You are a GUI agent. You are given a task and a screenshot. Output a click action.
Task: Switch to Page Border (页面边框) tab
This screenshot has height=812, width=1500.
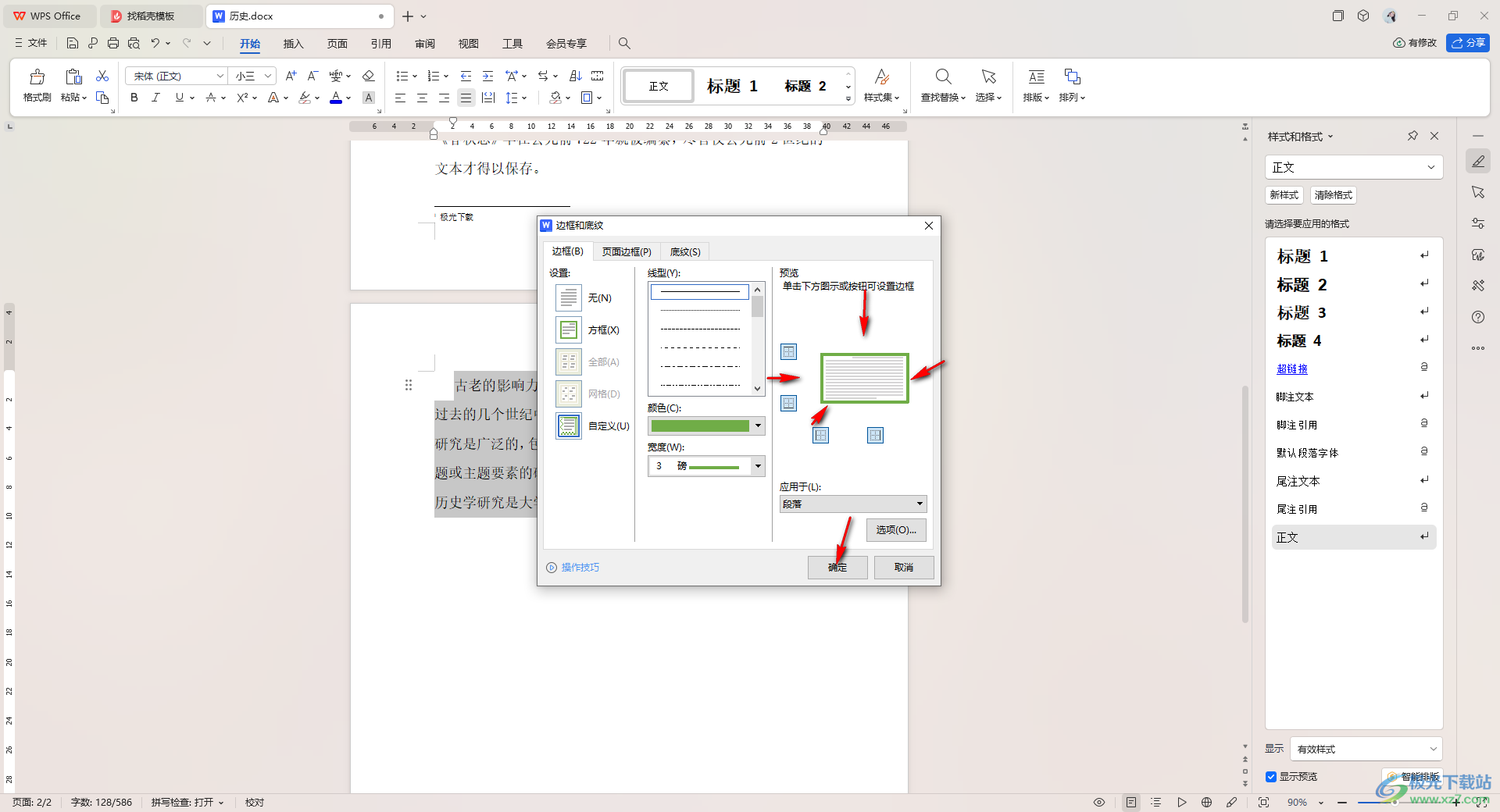[x=627, y=251]
